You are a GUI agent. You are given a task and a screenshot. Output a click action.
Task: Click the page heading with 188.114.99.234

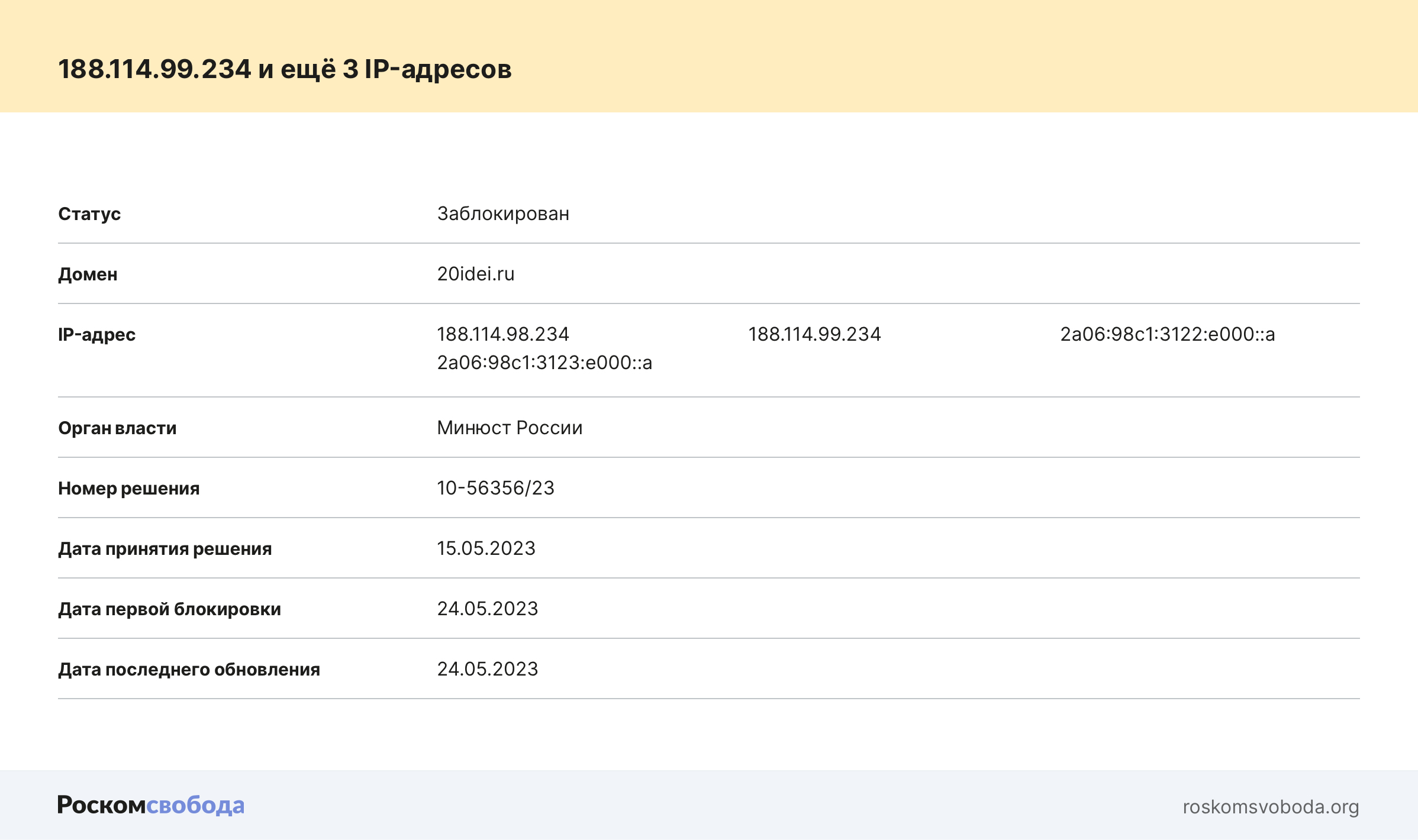pos(284,69)
